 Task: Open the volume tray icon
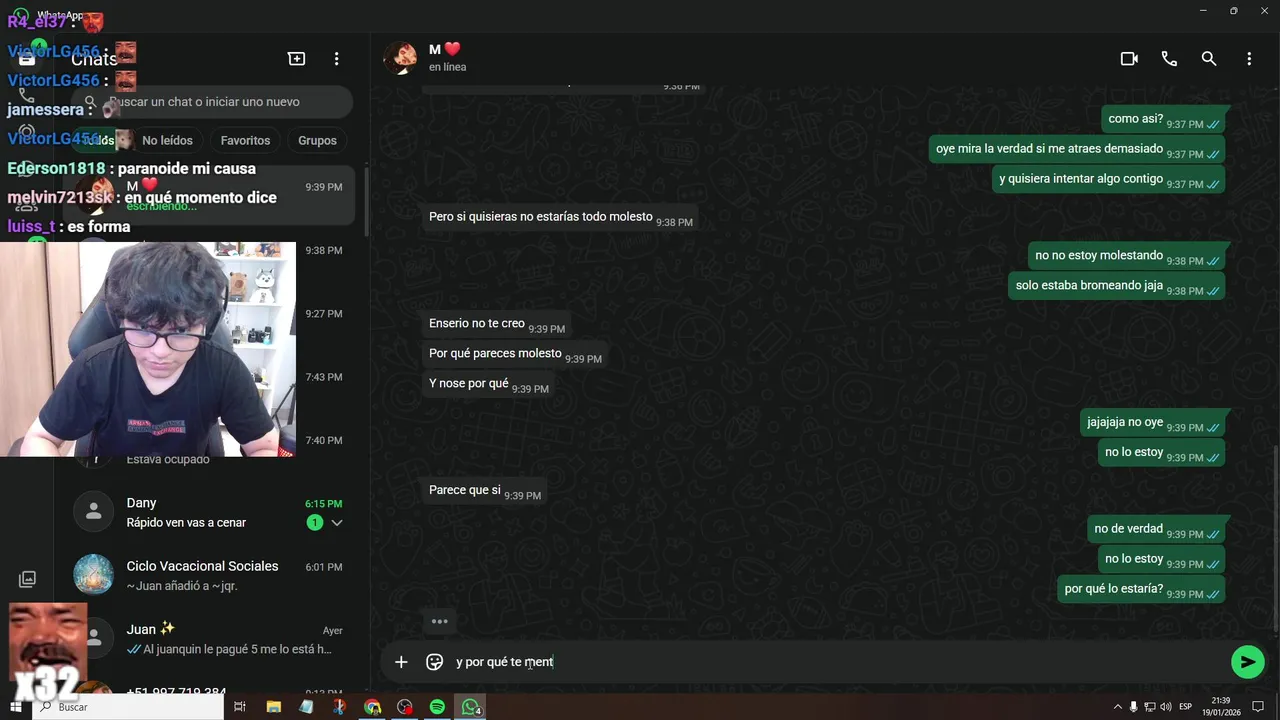pyautogui.click(x=1165, y=707)
